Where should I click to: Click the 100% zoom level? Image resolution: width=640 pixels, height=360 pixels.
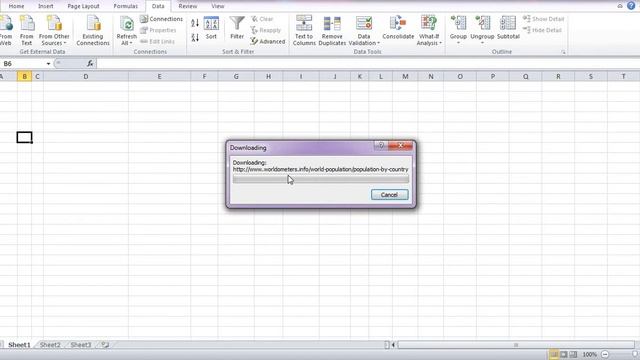(589, 354)
